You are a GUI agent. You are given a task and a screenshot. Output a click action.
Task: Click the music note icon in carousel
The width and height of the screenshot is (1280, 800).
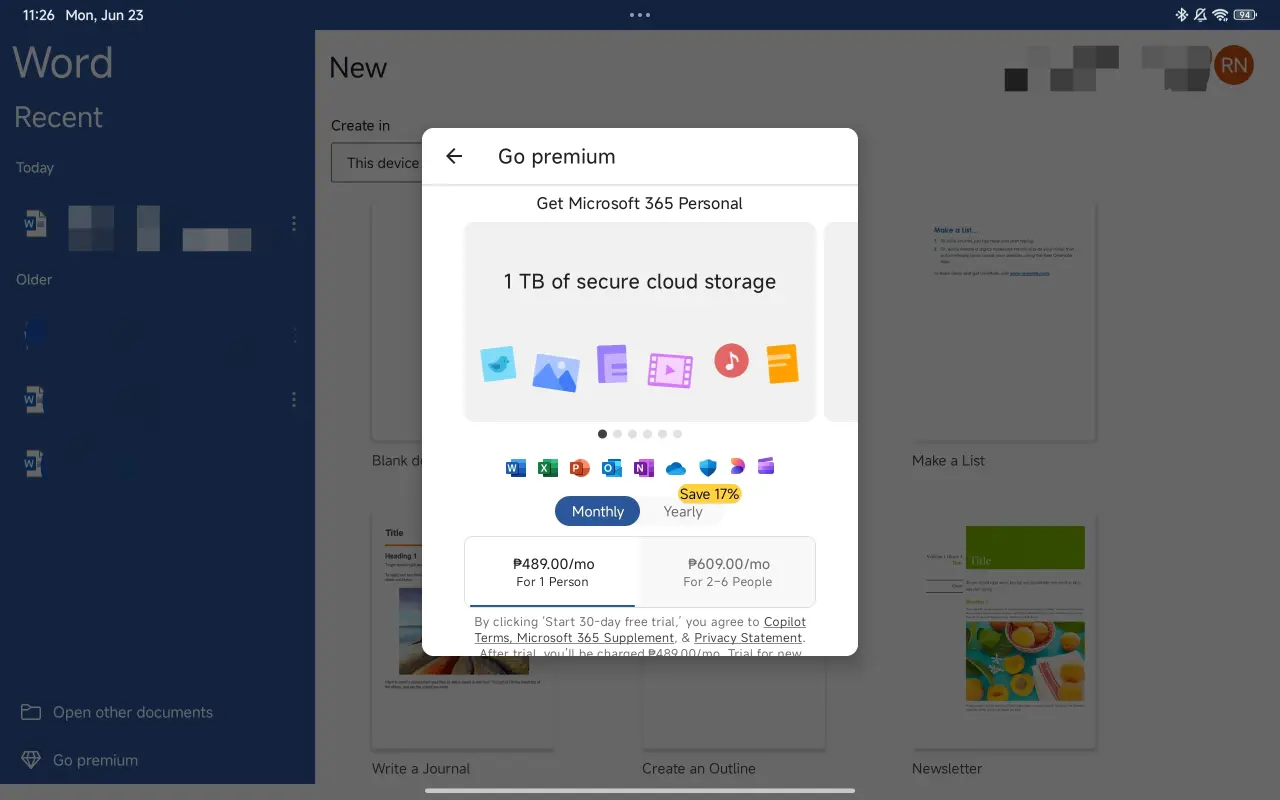coord(731,360)
